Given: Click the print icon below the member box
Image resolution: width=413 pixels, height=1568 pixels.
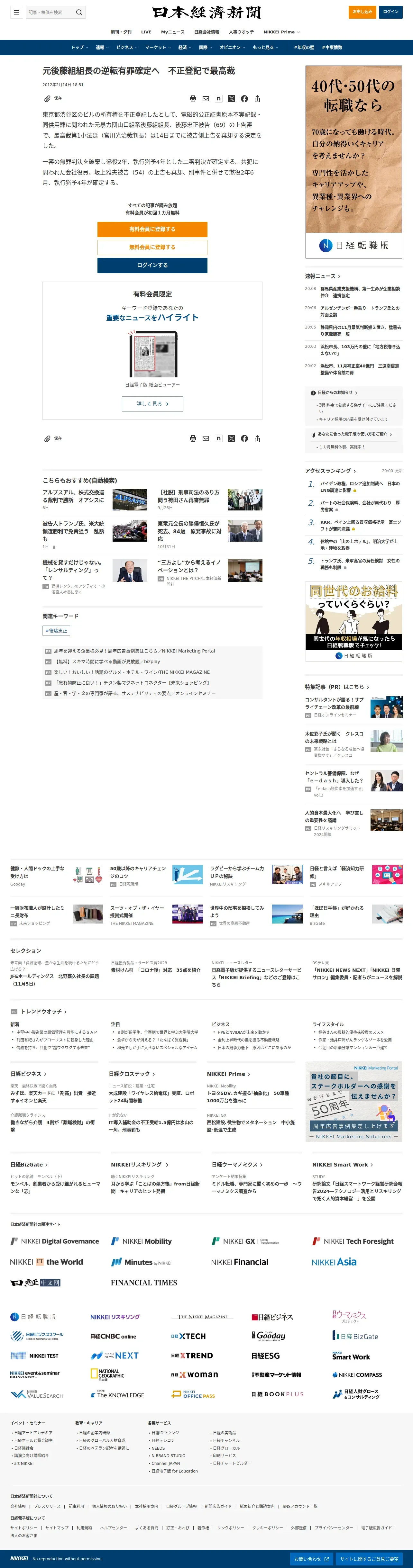Looking at the screenshot, I should tap(193, 438).
